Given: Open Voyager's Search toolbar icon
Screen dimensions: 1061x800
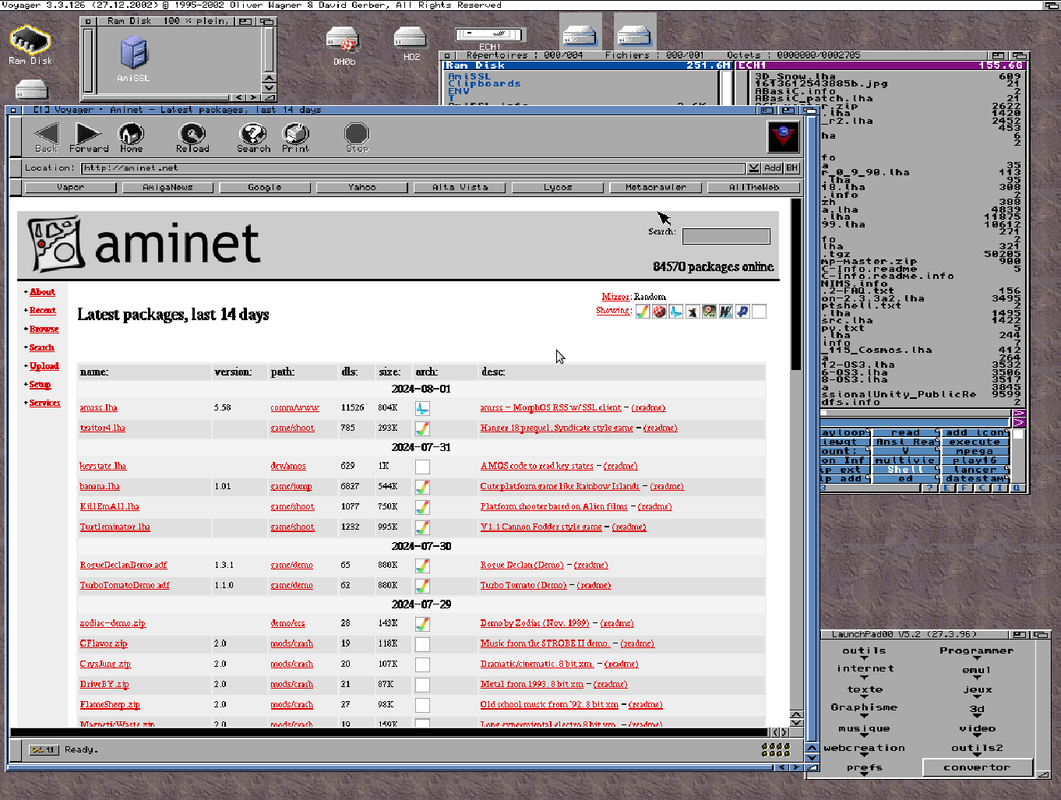Looking at the screenshot, I should pyautogui.click(x=253, y=137).
